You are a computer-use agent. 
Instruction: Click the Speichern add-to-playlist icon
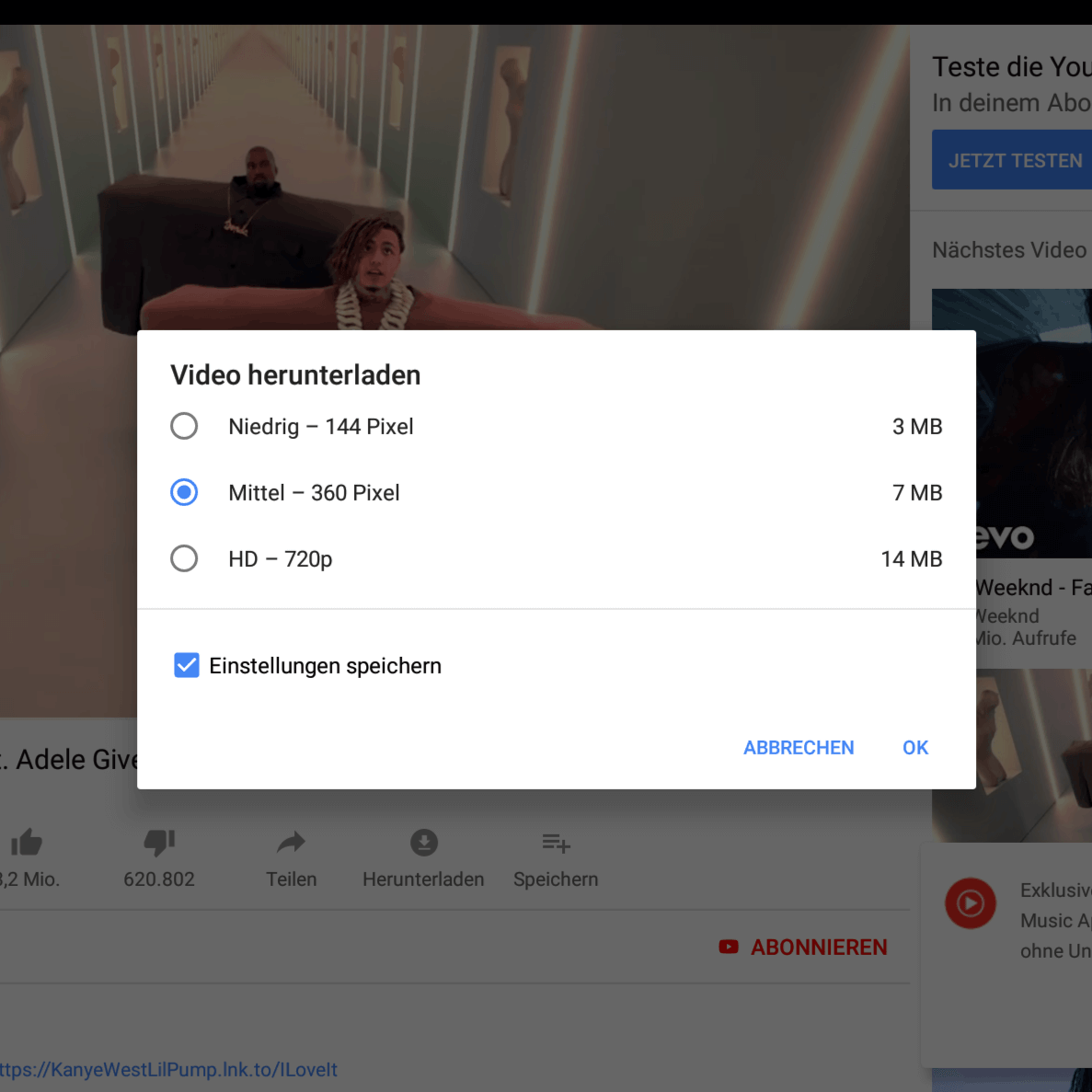click(x=556, y=843)
